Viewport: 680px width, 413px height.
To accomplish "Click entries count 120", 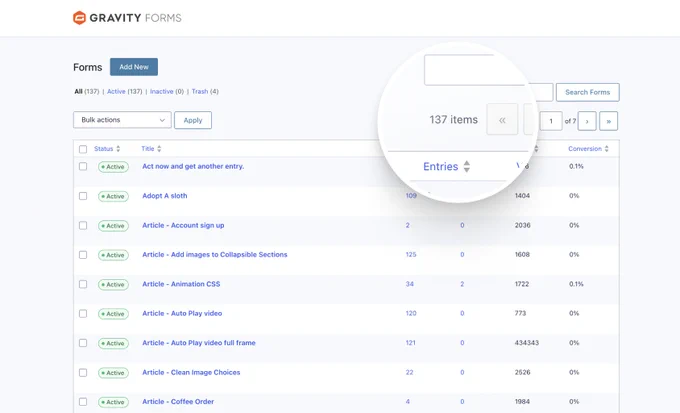I will tap(411, 313).
